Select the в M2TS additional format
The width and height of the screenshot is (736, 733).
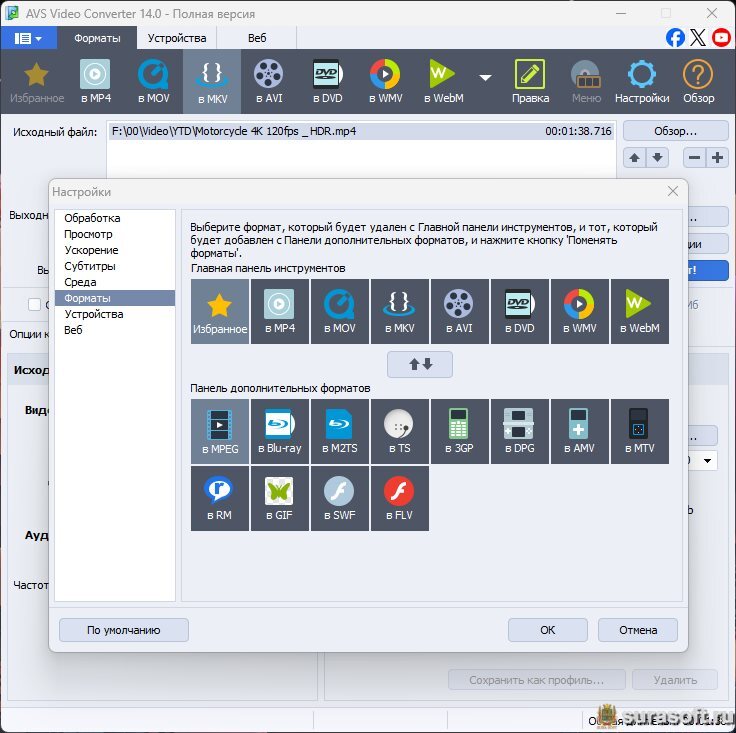(340, 432)
